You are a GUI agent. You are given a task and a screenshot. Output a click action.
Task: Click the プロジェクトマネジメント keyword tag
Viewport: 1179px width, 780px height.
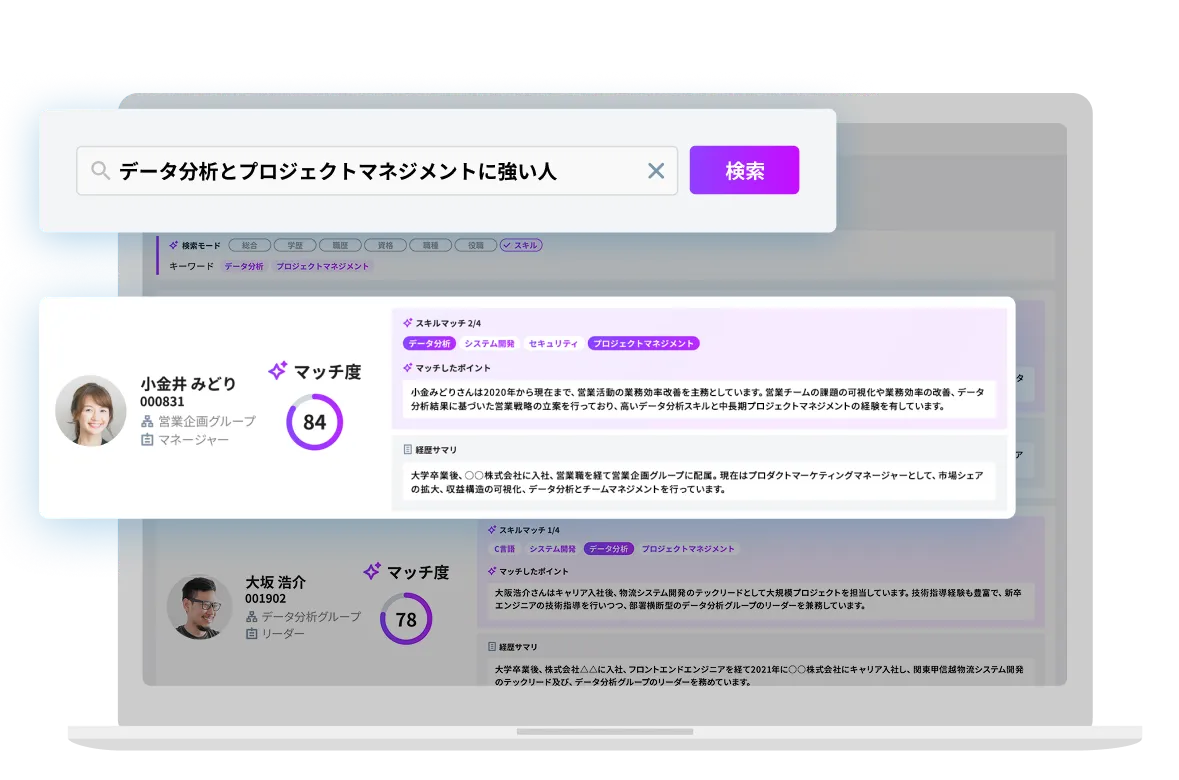322,267
